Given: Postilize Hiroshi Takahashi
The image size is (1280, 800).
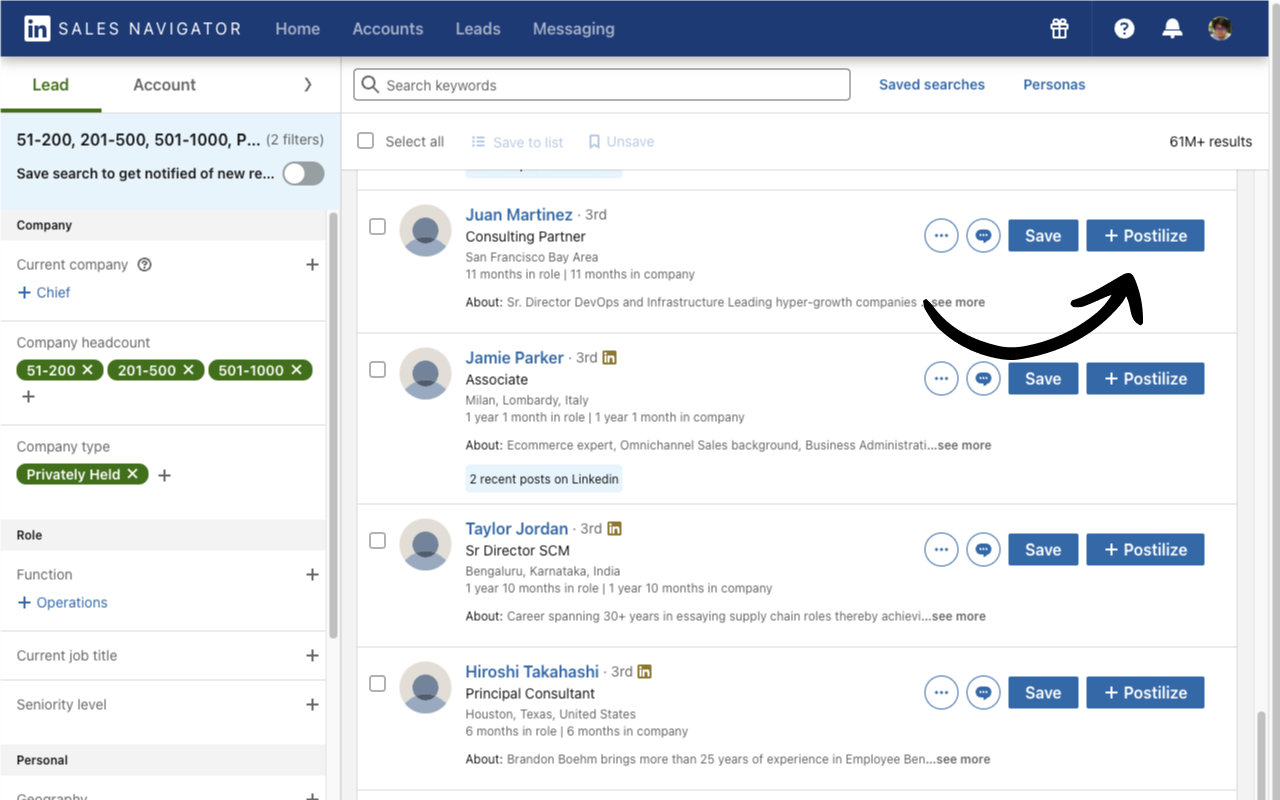Looking at the screenshot, I should click(x=1145, y=693).
